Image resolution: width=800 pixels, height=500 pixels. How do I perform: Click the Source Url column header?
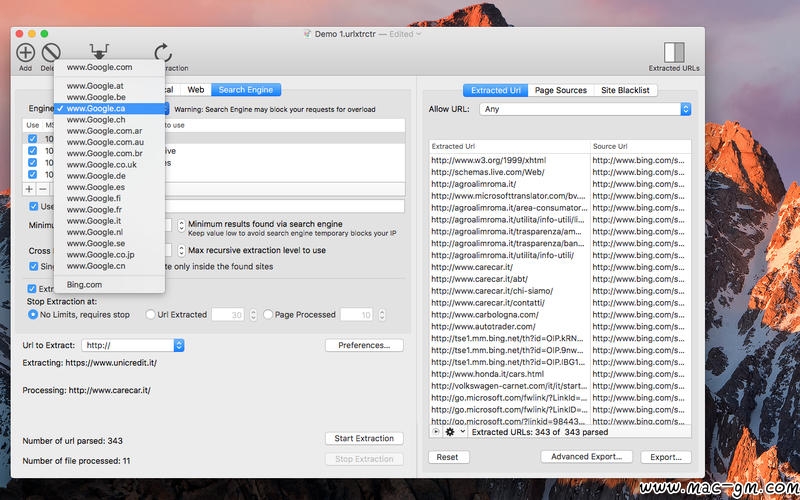point(641,146)
